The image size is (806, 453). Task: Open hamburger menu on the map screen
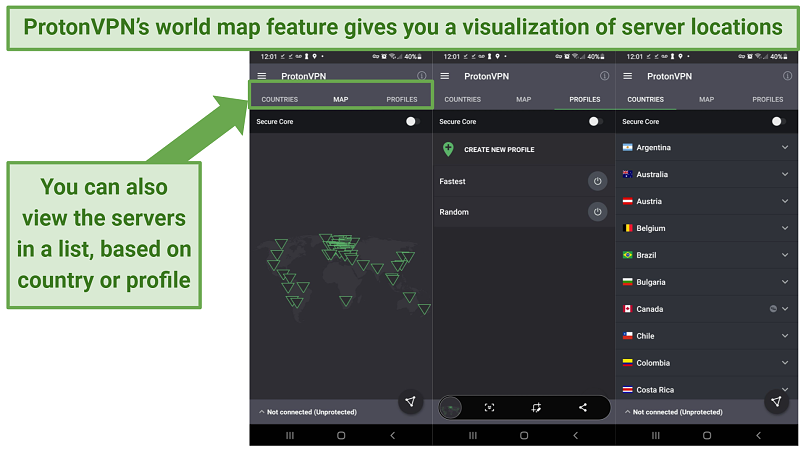click(x=262, y=76)
